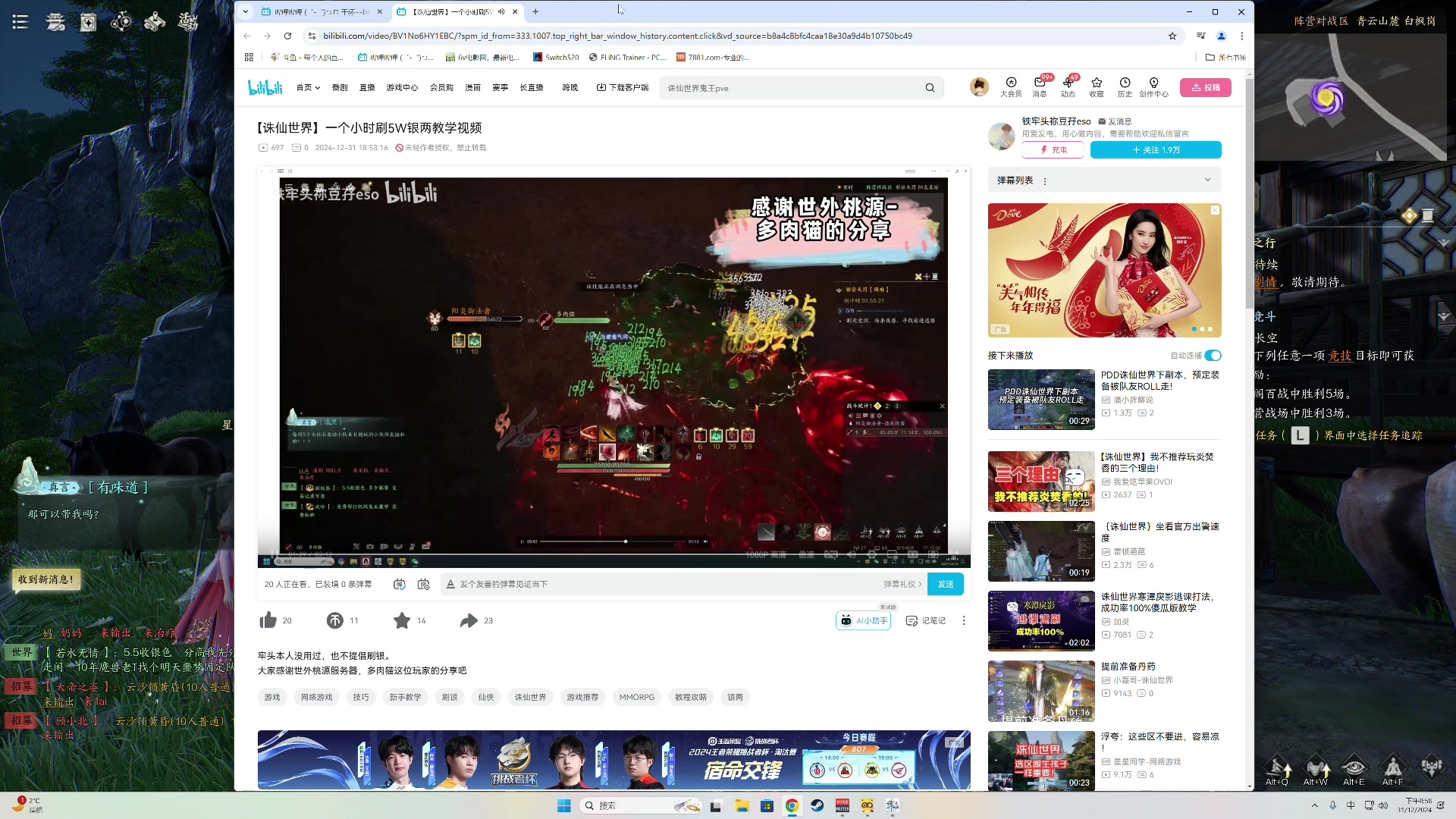
Task: Open Chrome tab search dropdown arrow
Action: click(245, 11)
